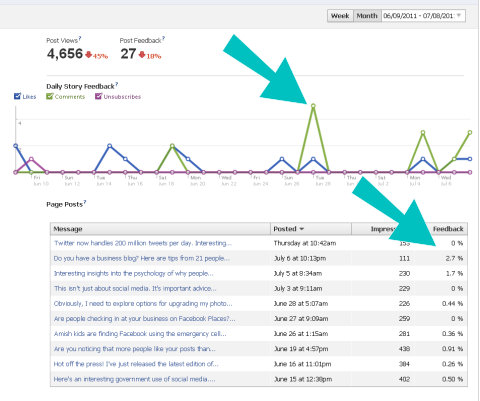Toggle the Likes checkbox
This screenshot has height=401, width=480.
coord(17,96)
